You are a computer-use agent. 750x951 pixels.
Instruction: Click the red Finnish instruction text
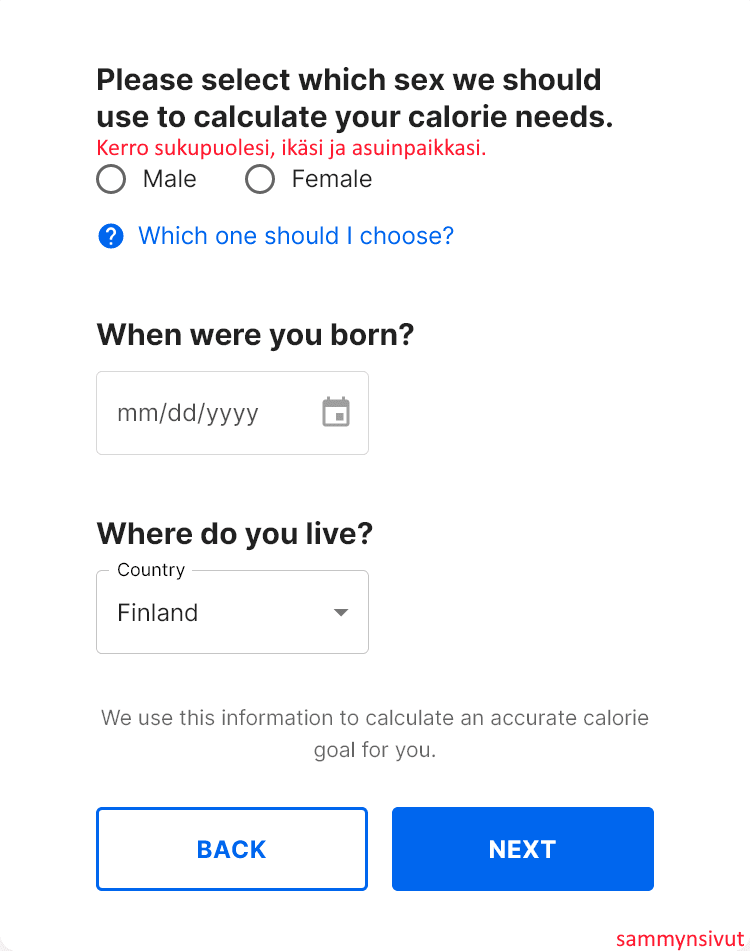click(291, 148)
